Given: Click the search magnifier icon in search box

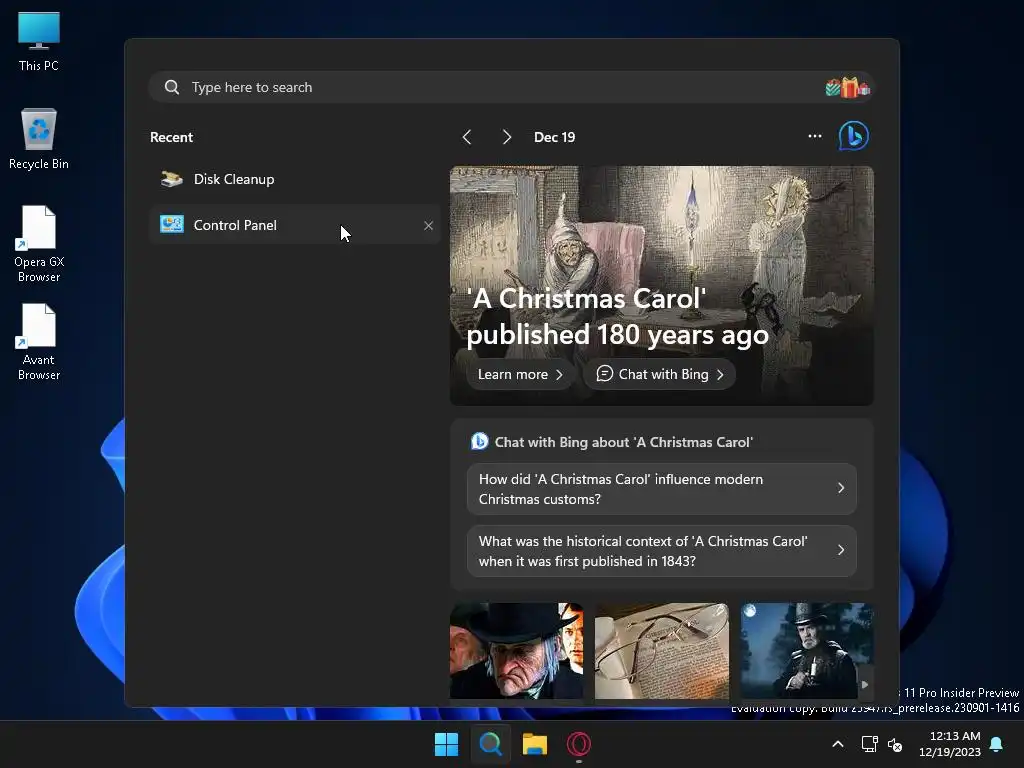Looking at the screenshot, I should [x=172, y=88].
